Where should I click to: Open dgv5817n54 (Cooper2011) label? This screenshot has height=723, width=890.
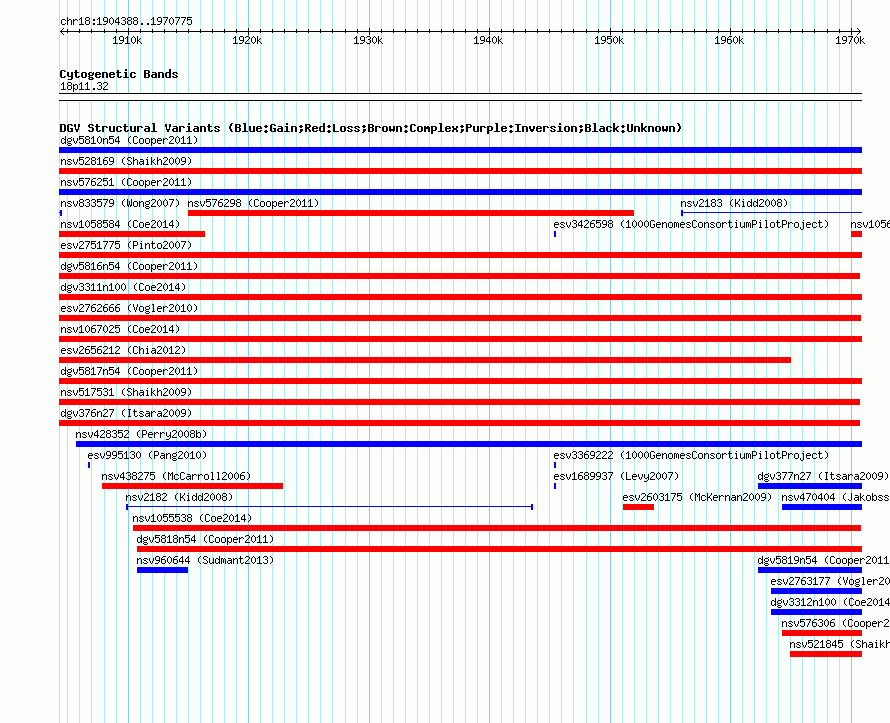129,371
